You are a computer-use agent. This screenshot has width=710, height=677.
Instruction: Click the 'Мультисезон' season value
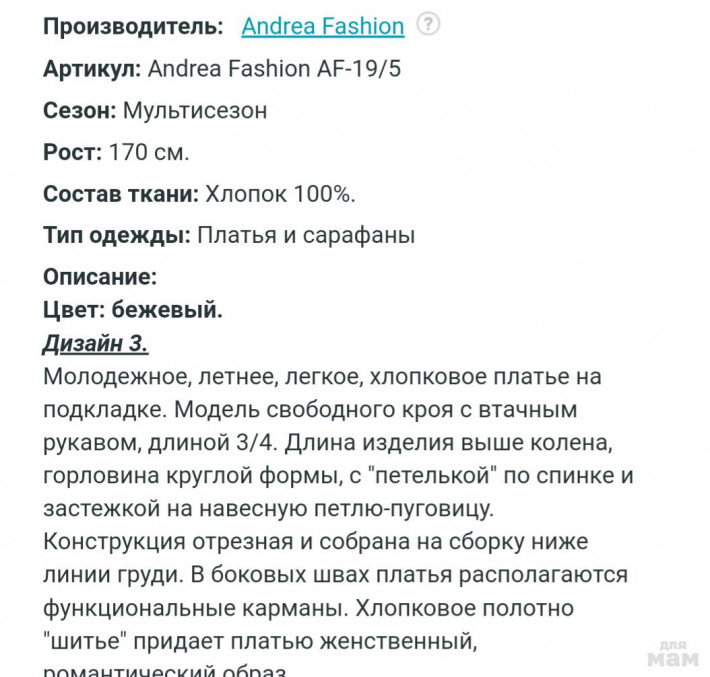194,110
